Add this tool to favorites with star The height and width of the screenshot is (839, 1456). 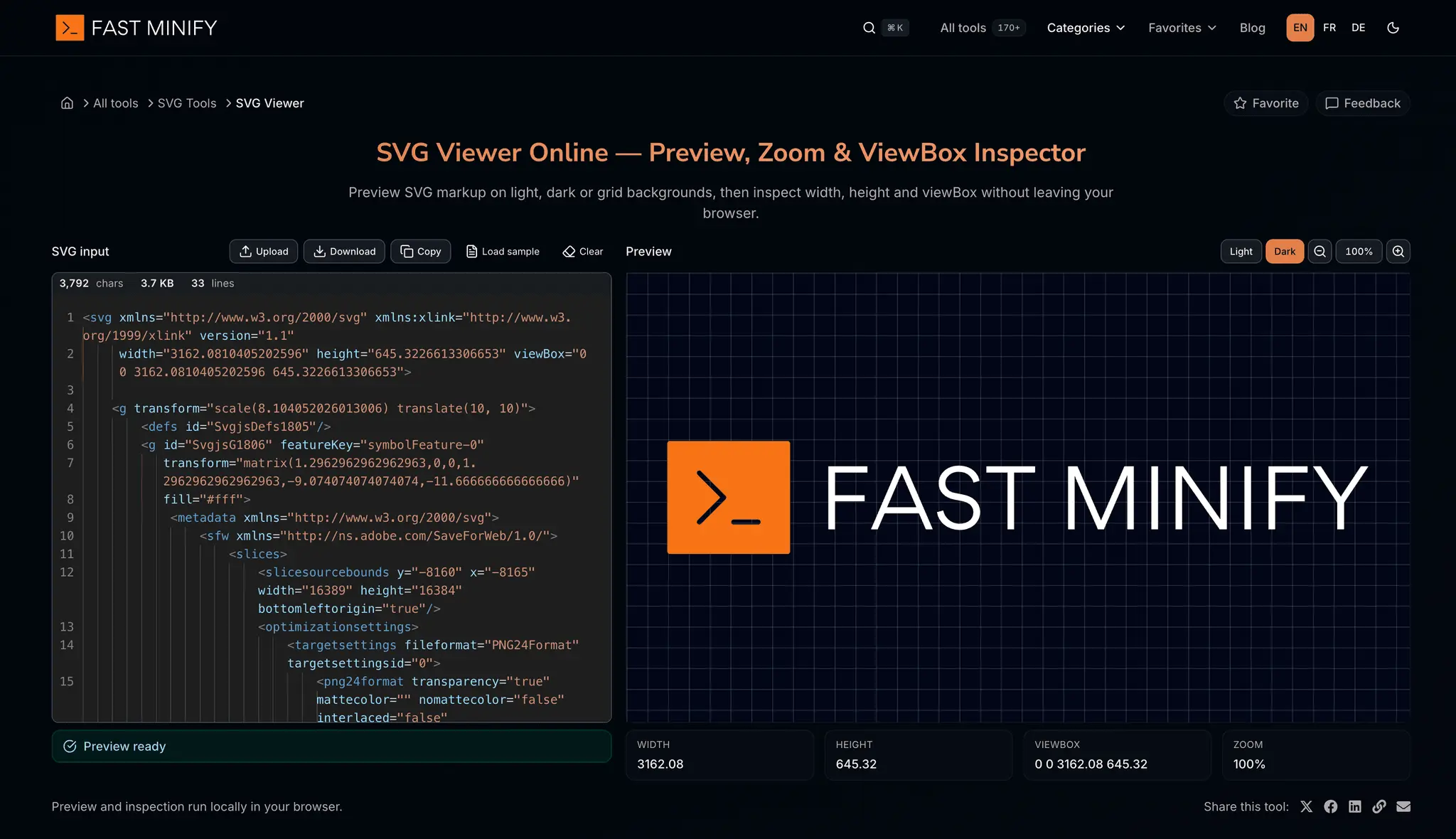[x=1266, y=103]
